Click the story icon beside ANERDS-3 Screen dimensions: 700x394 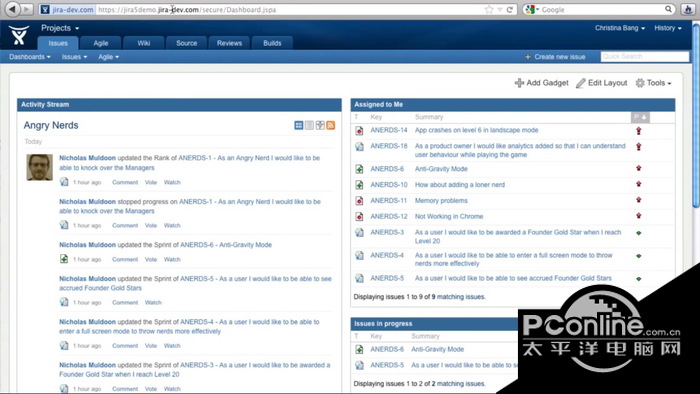[x=359, y=232]
